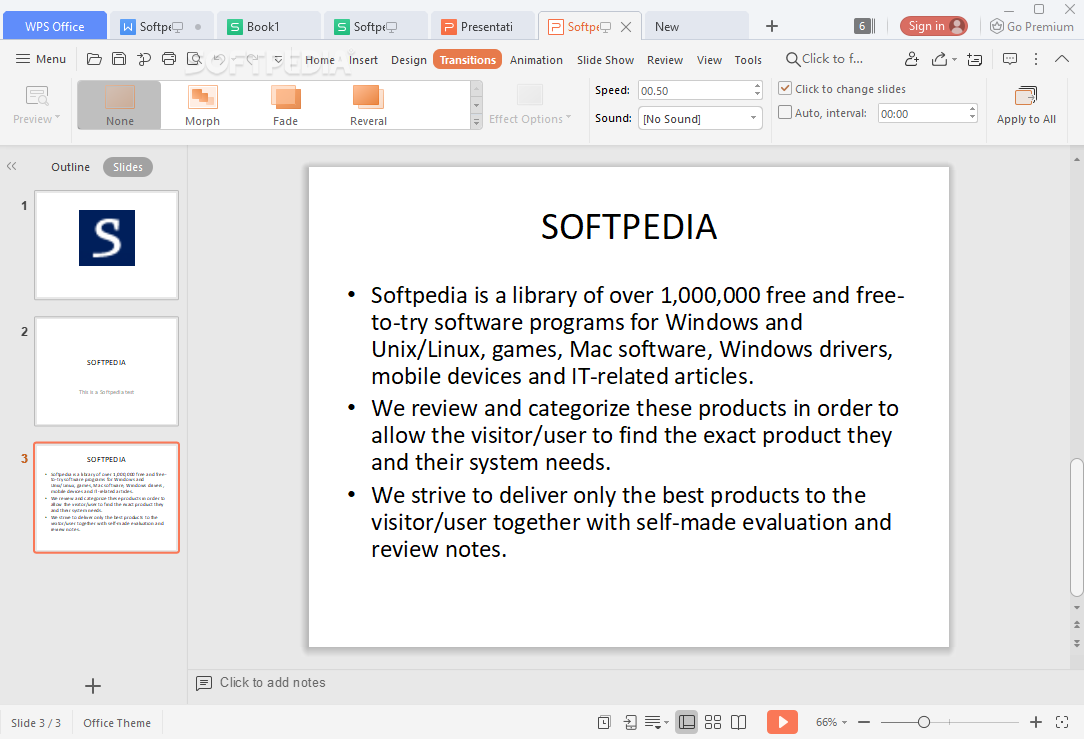
Task: Click the Export to PDF icon
Action: click(144, 59)
